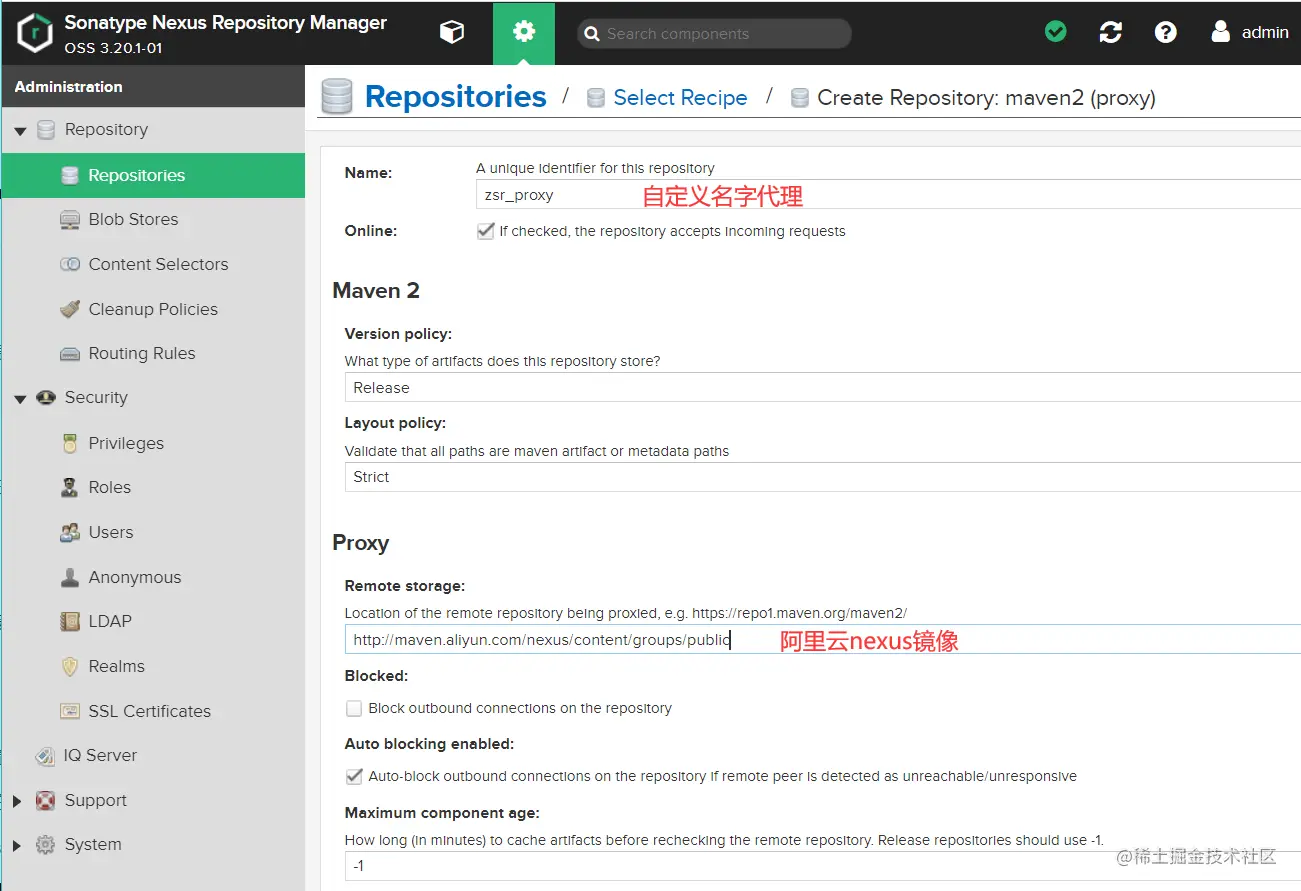Open the Layout policy Strict dropdown
The image size is (1301, 891).
(822, 477)
